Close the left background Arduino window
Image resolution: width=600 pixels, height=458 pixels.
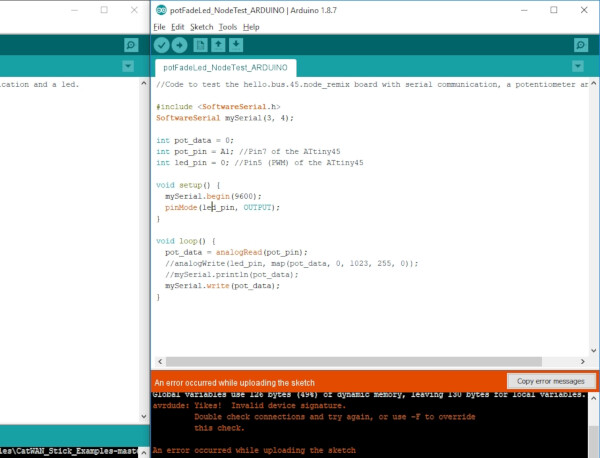(x=134, y=10)
